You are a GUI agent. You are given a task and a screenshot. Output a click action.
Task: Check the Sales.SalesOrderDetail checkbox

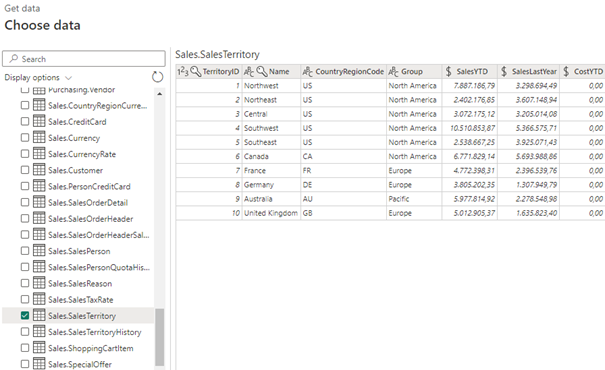(25, 202)
